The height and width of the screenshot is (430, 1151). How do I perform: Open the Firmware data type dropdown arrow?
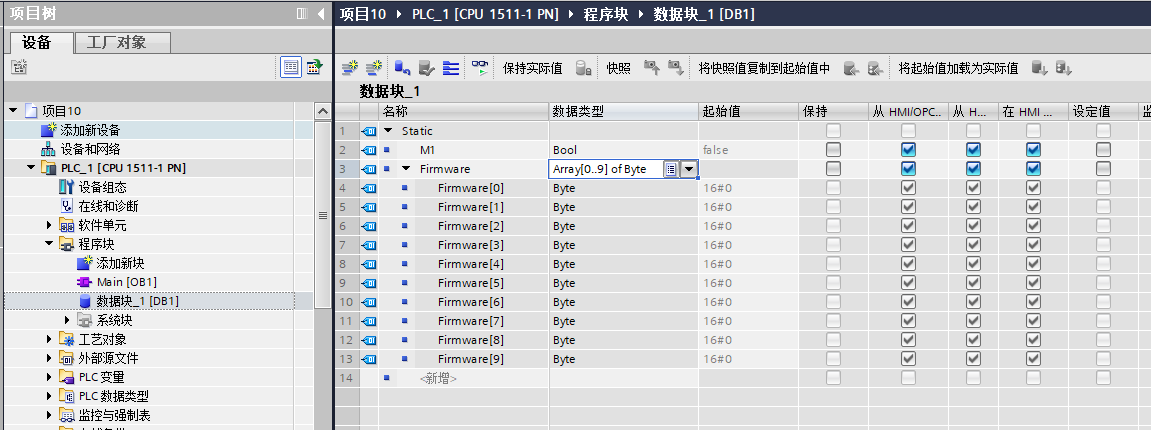tap(689, 169)
